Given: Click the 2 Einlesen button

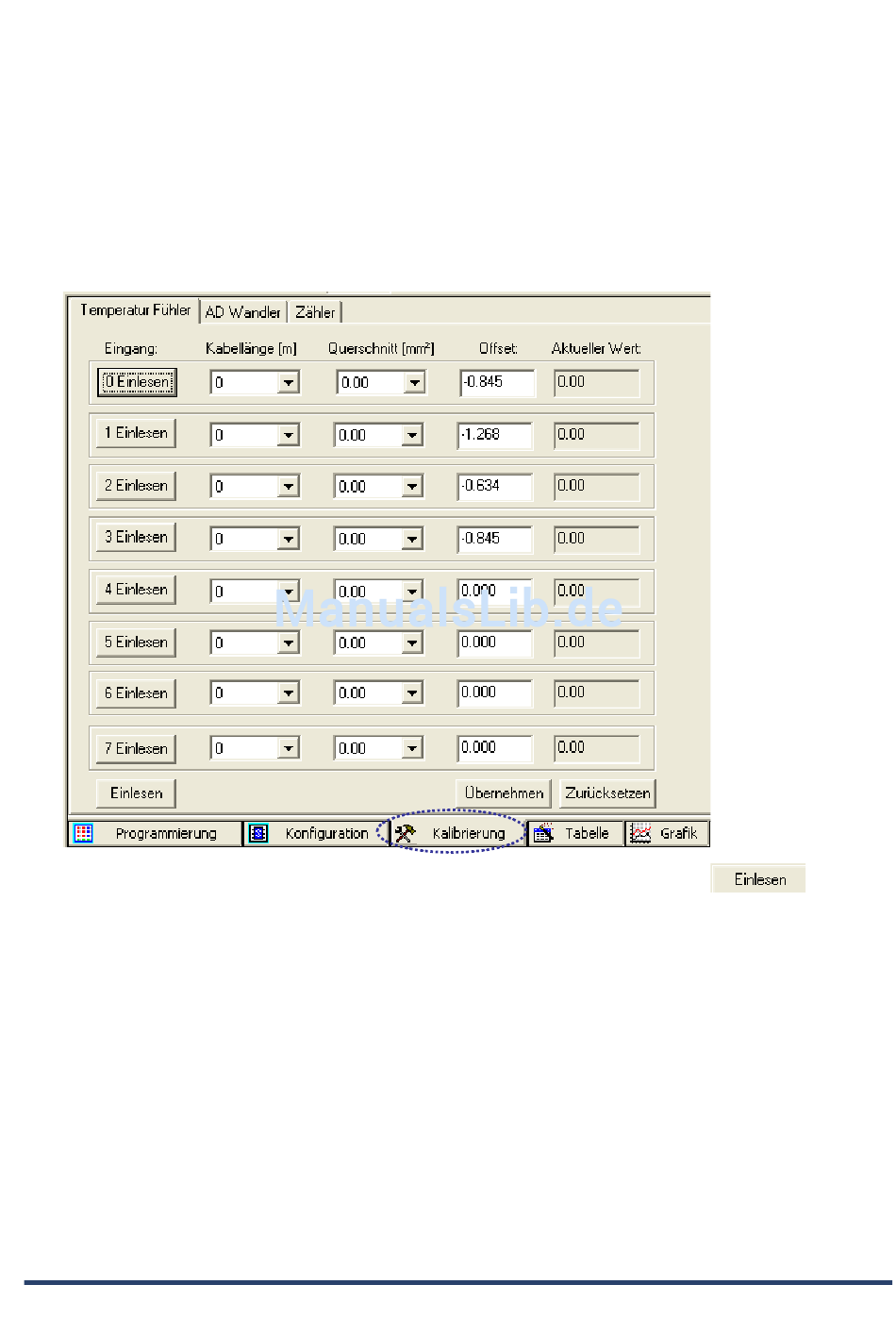Looking at the screenshot, I should tap(136, 486).
